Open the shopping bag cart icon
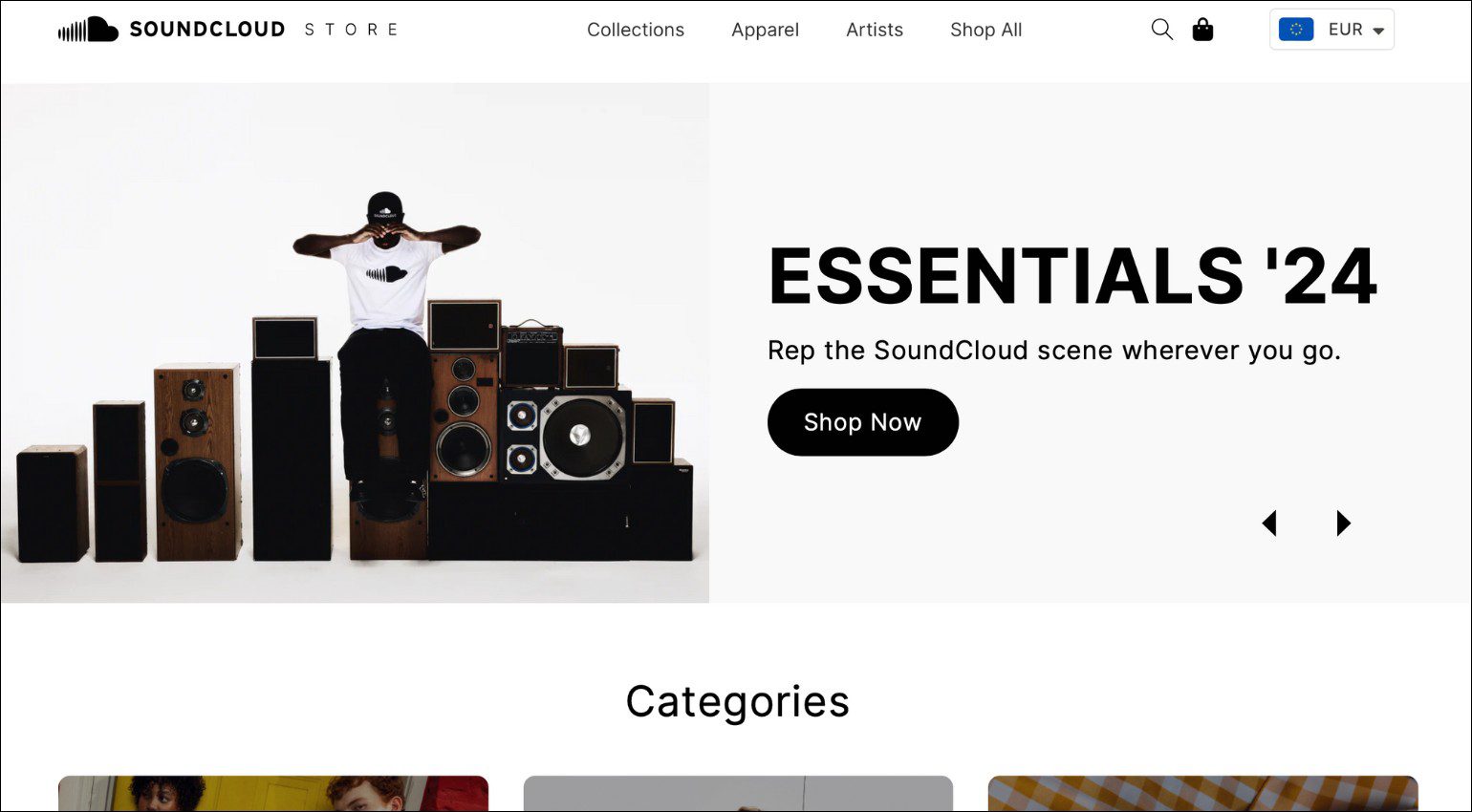 (x=1202, y=30)
